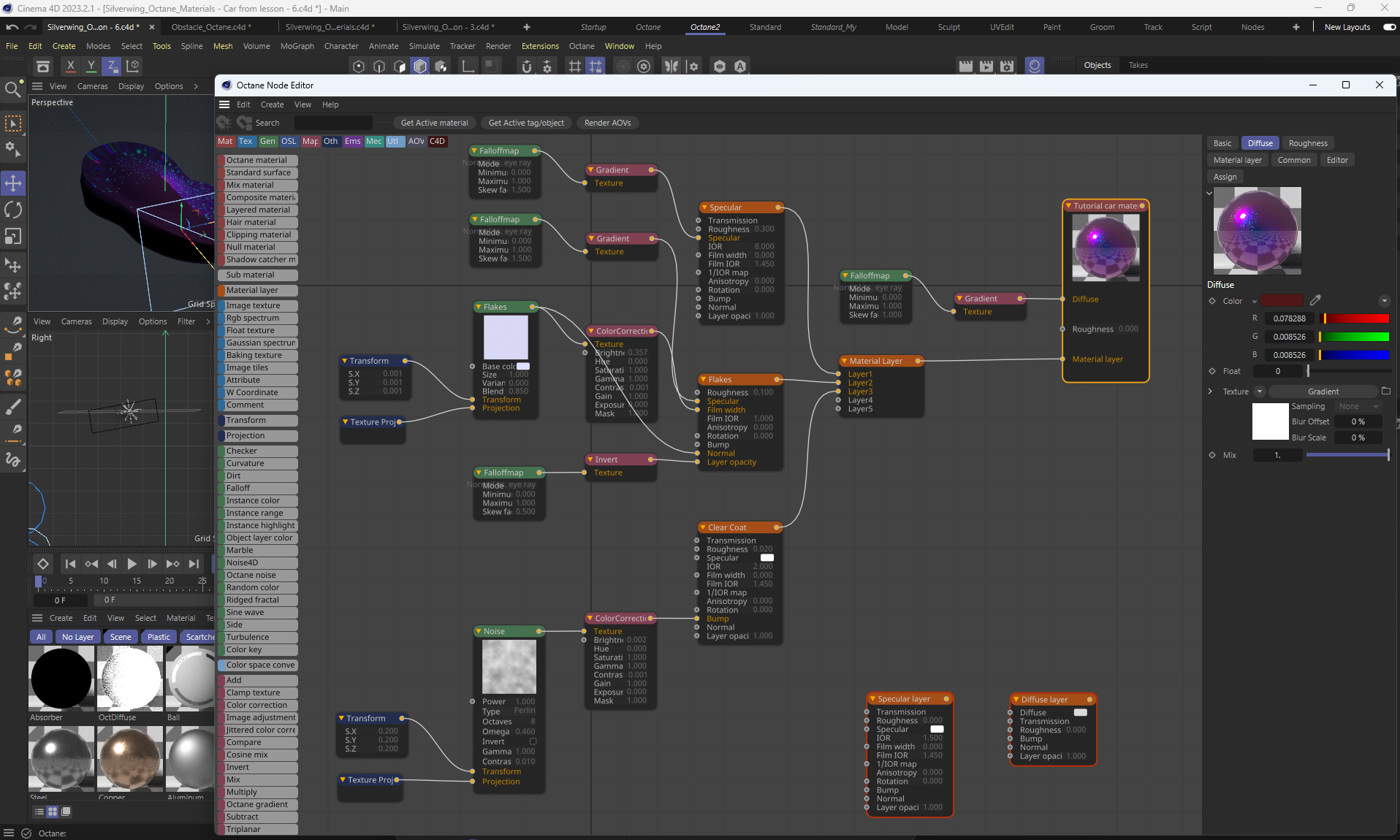Collapse the Specular node triangle
This screenshot has height=840, width=1400.
704,208
